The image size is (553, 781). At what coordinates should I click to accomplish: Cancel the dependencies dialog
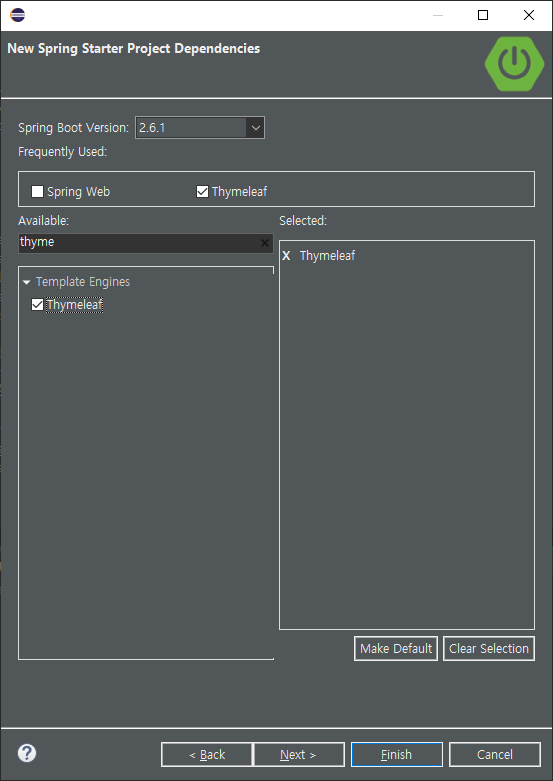(495, 755)
